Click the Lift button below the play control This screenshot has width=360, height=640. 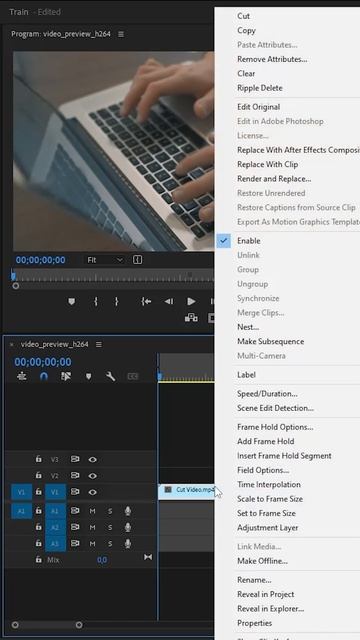[191, 318]
